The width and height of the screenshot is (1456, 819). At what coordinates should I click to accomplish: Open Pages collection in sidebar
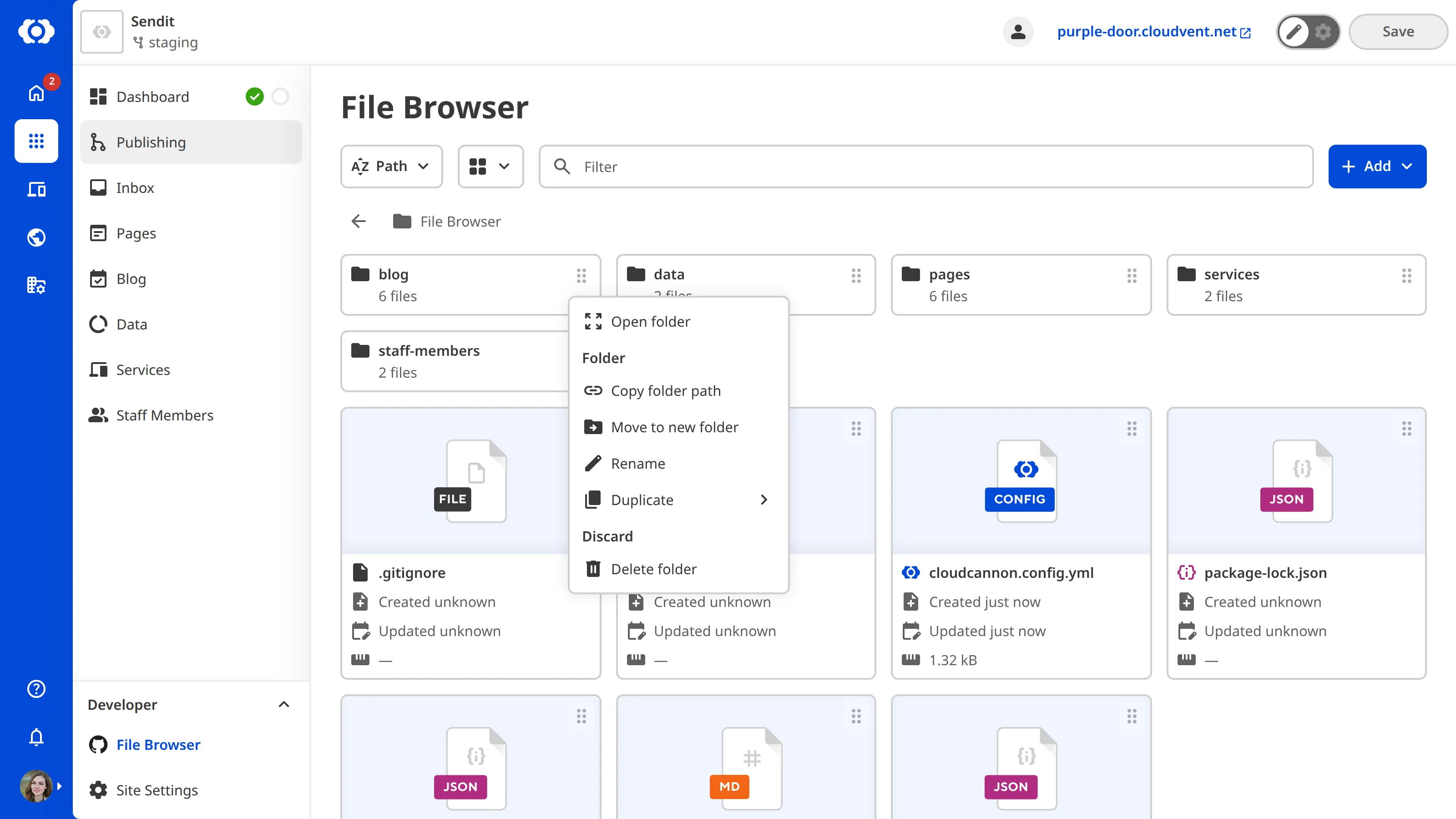[191, 233]
